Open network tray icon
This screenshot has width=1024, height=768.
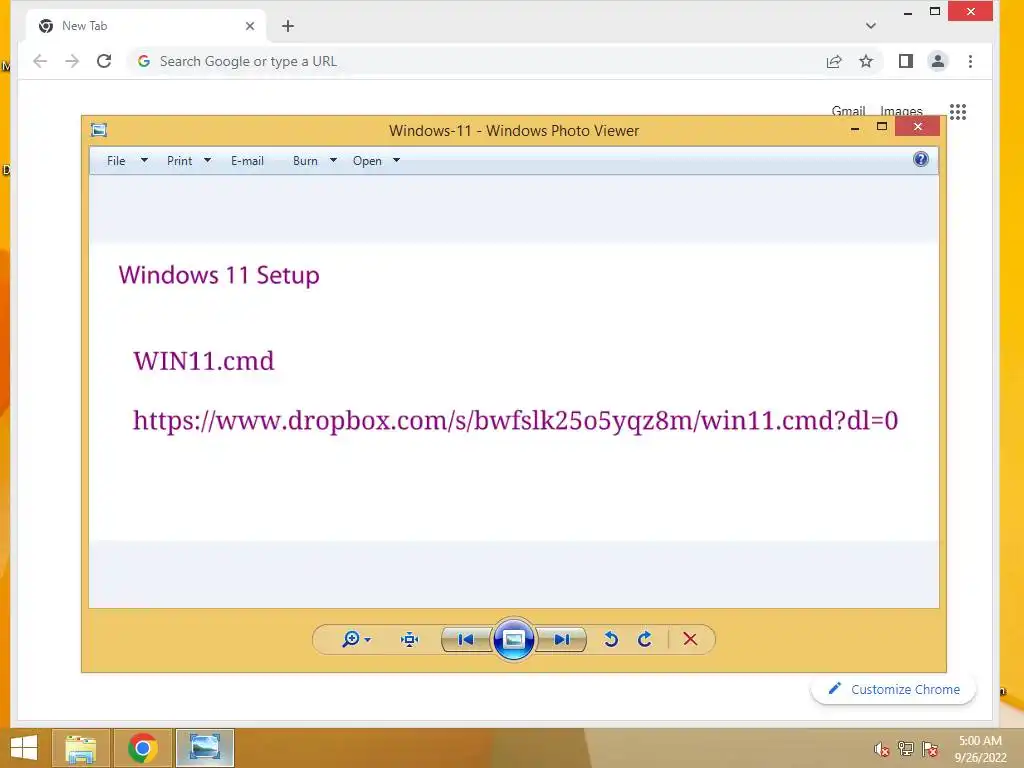coord(905,749)
